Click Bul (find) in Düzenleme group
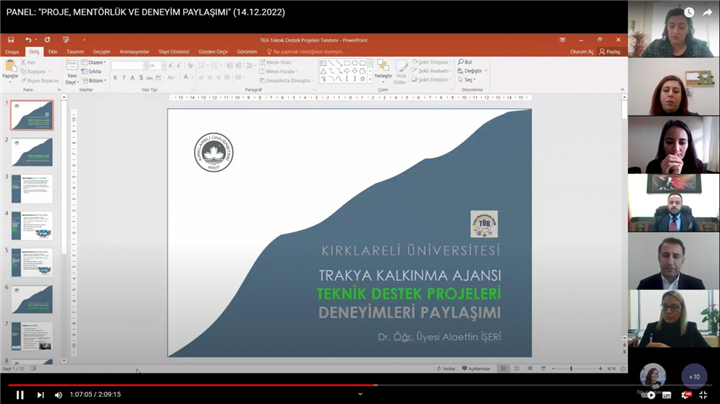 [x=465, y=62]
